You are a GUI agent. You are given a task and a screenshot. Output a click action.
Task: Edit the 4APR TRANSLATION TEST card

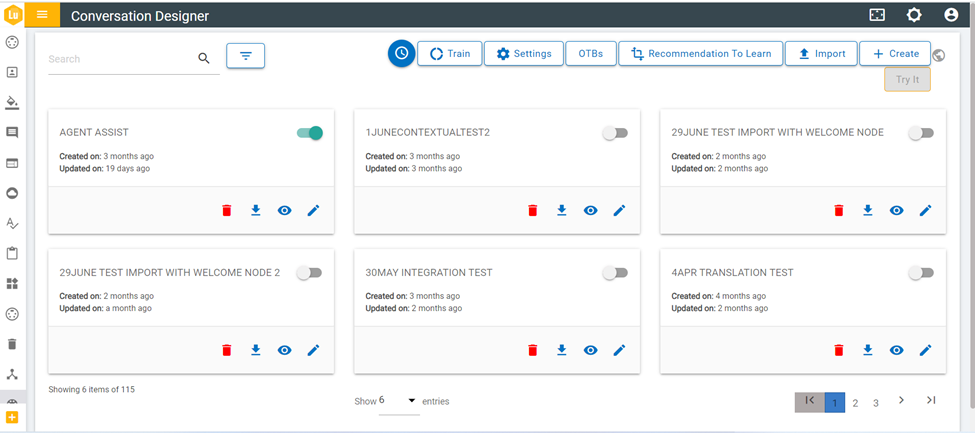coord(926,350)
